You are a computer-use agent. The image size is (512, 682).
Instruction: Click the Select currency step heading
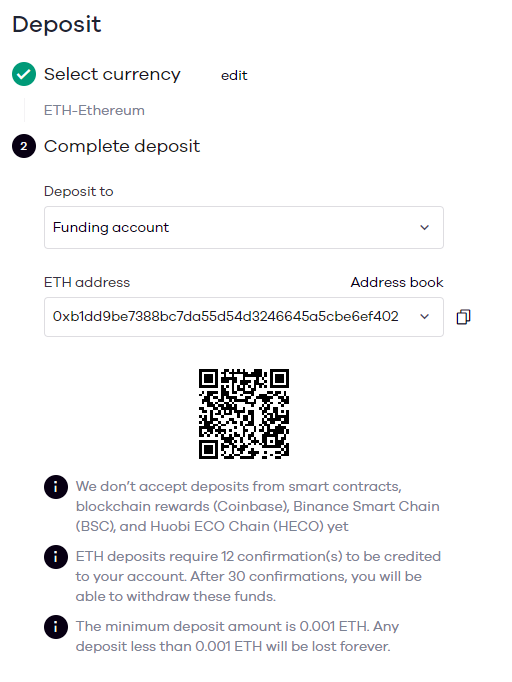click(x=112, y=74)
